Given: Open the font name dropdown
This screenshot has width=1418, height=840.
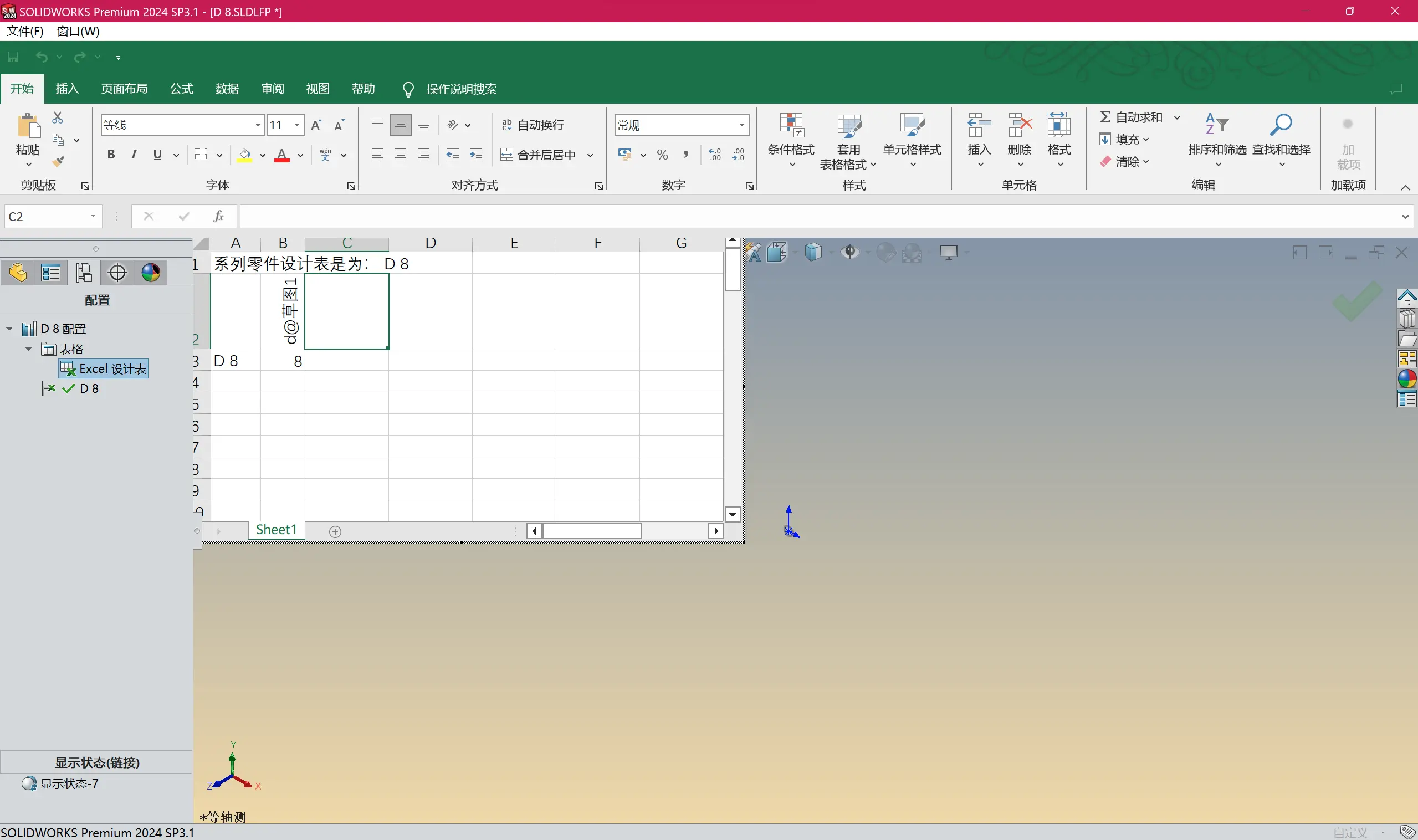Looking at the screenshot, I should coord(258,125).
